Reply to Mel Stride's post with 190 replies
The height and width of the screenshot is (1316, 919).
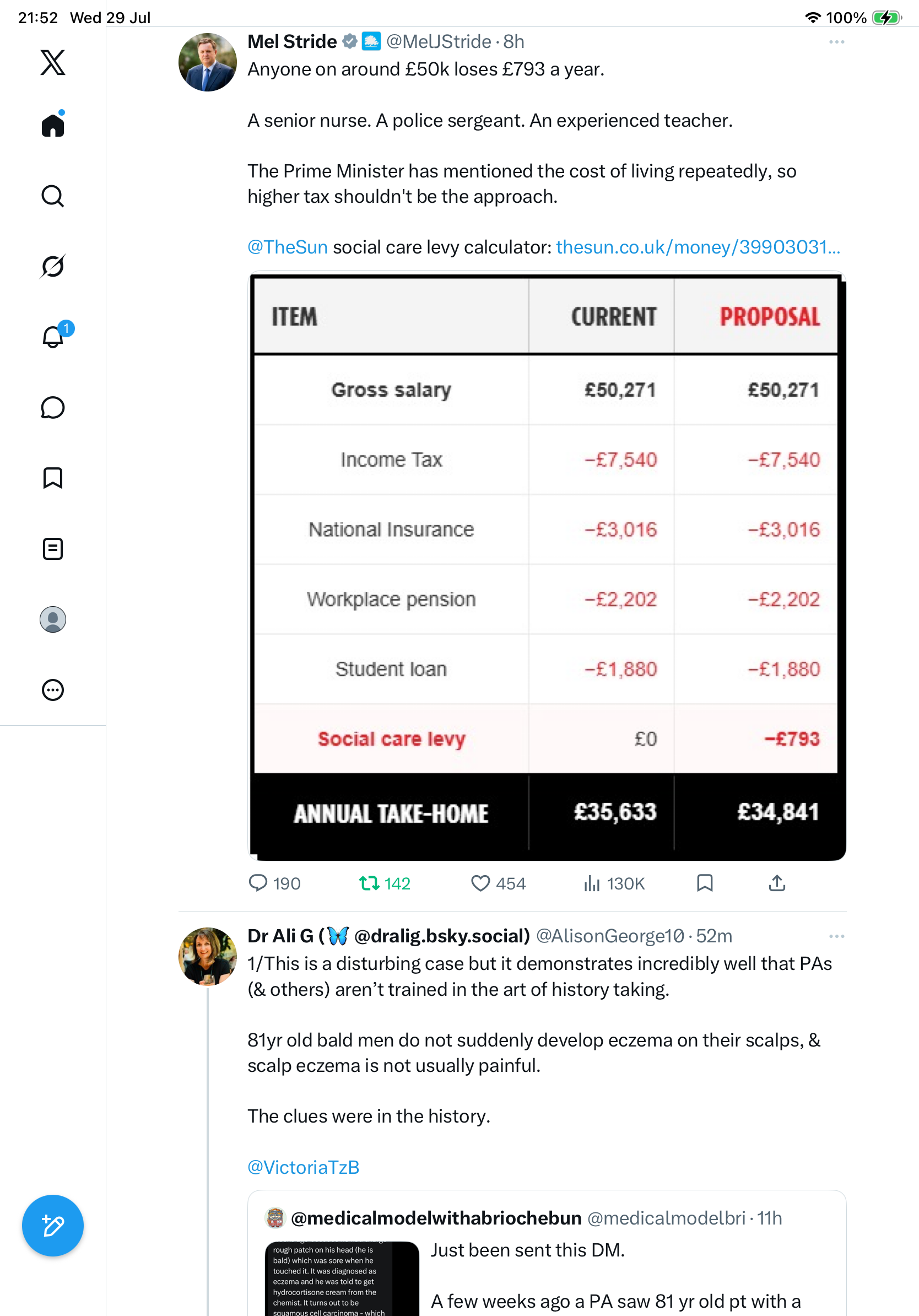(x=274, y=883)
